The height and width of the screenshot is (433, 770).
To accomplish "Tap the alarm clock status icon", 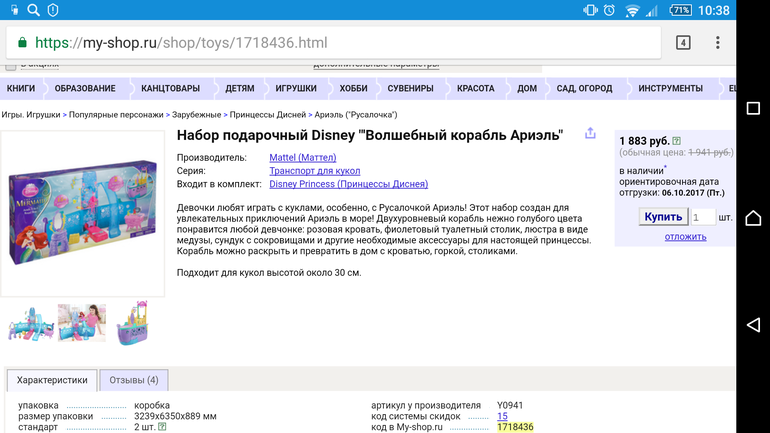I will (609, 10).
